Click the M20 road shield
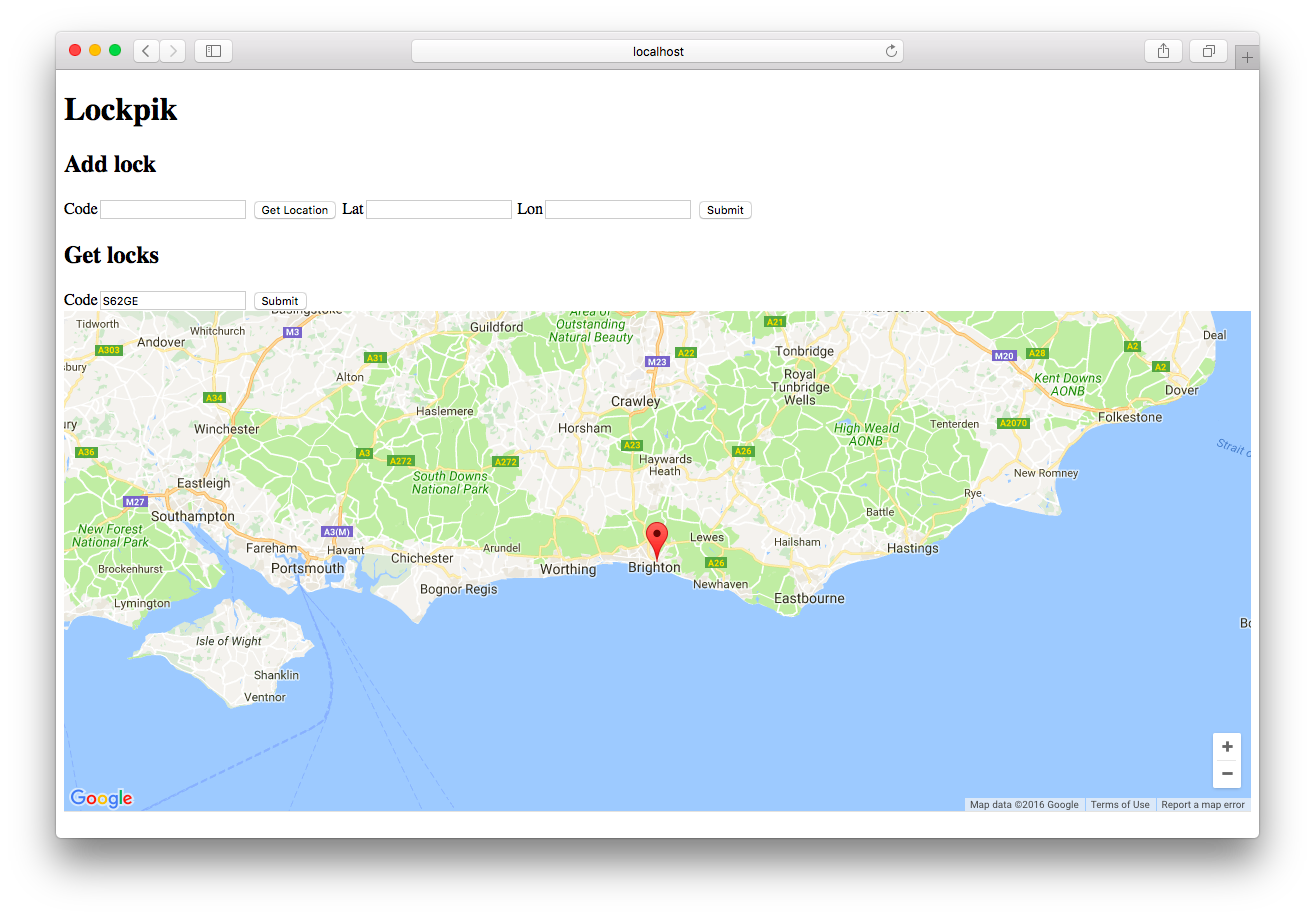Viewport: 1315px width, 918px height. click(x=1004, y=355)
